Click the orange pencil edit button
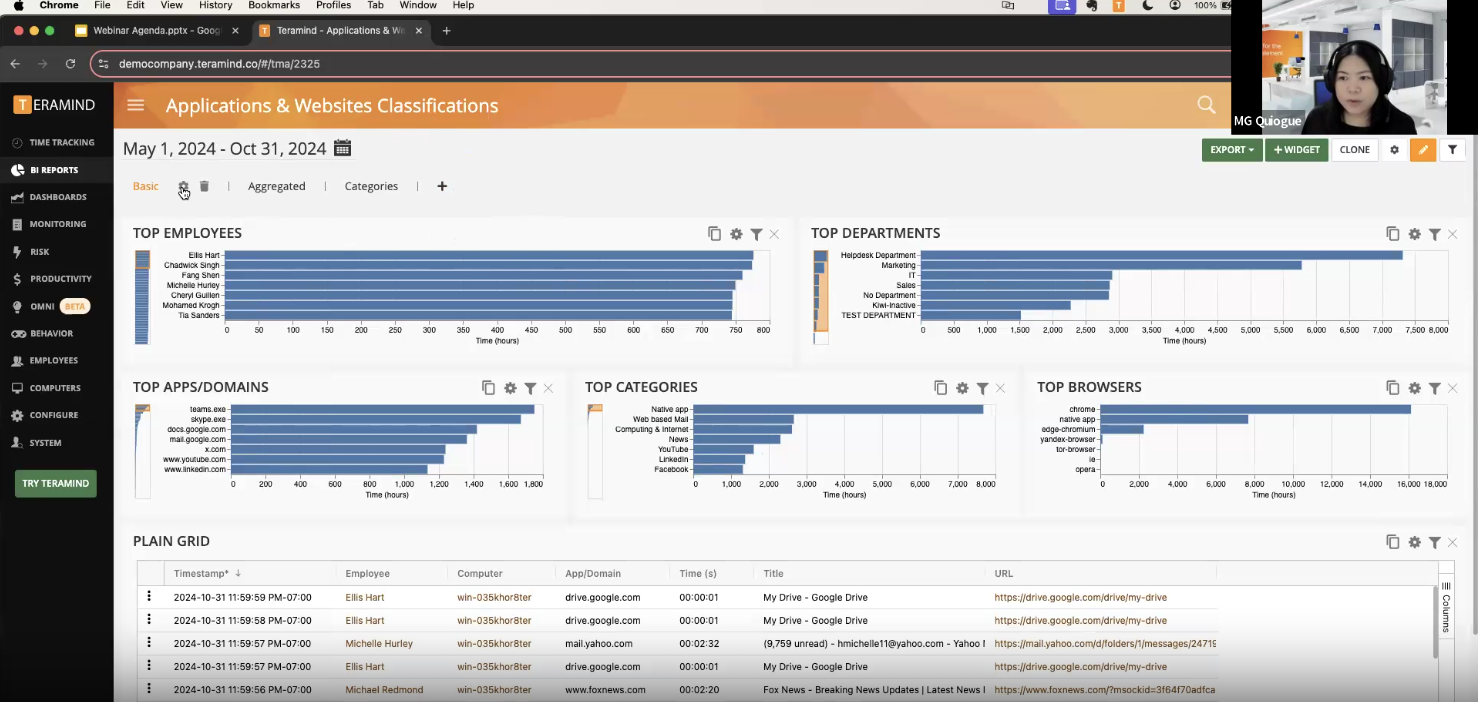 (1422, 150)
